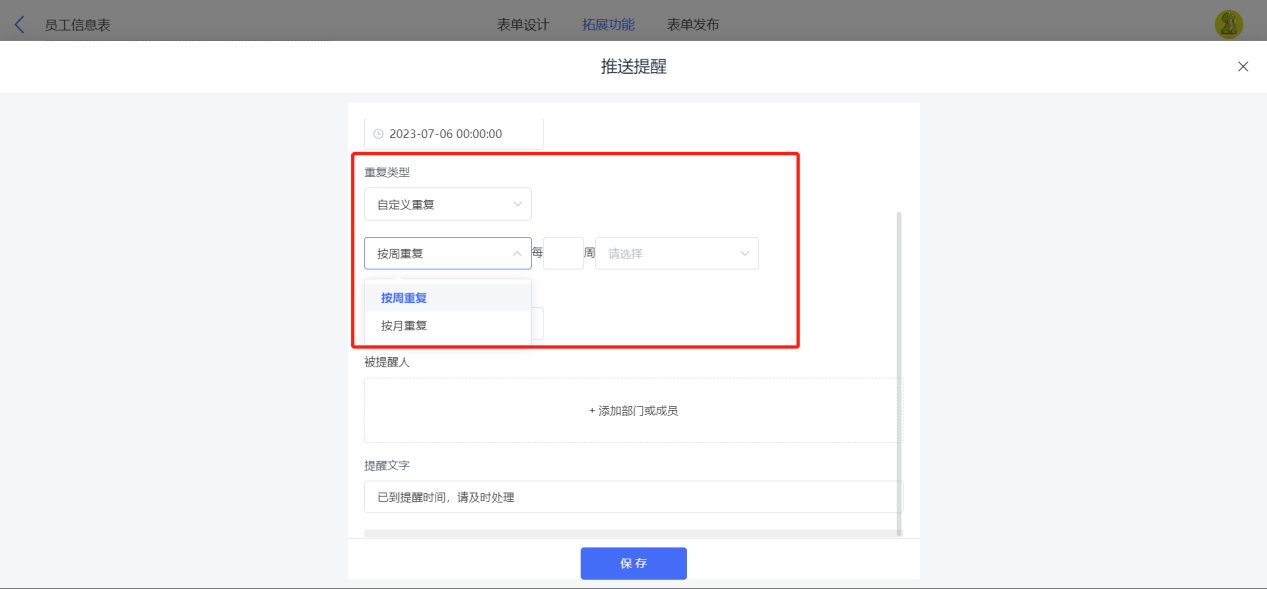1267x589 pixels.
Task: Focus the week interval box after 每
Action: pos(563,254)
